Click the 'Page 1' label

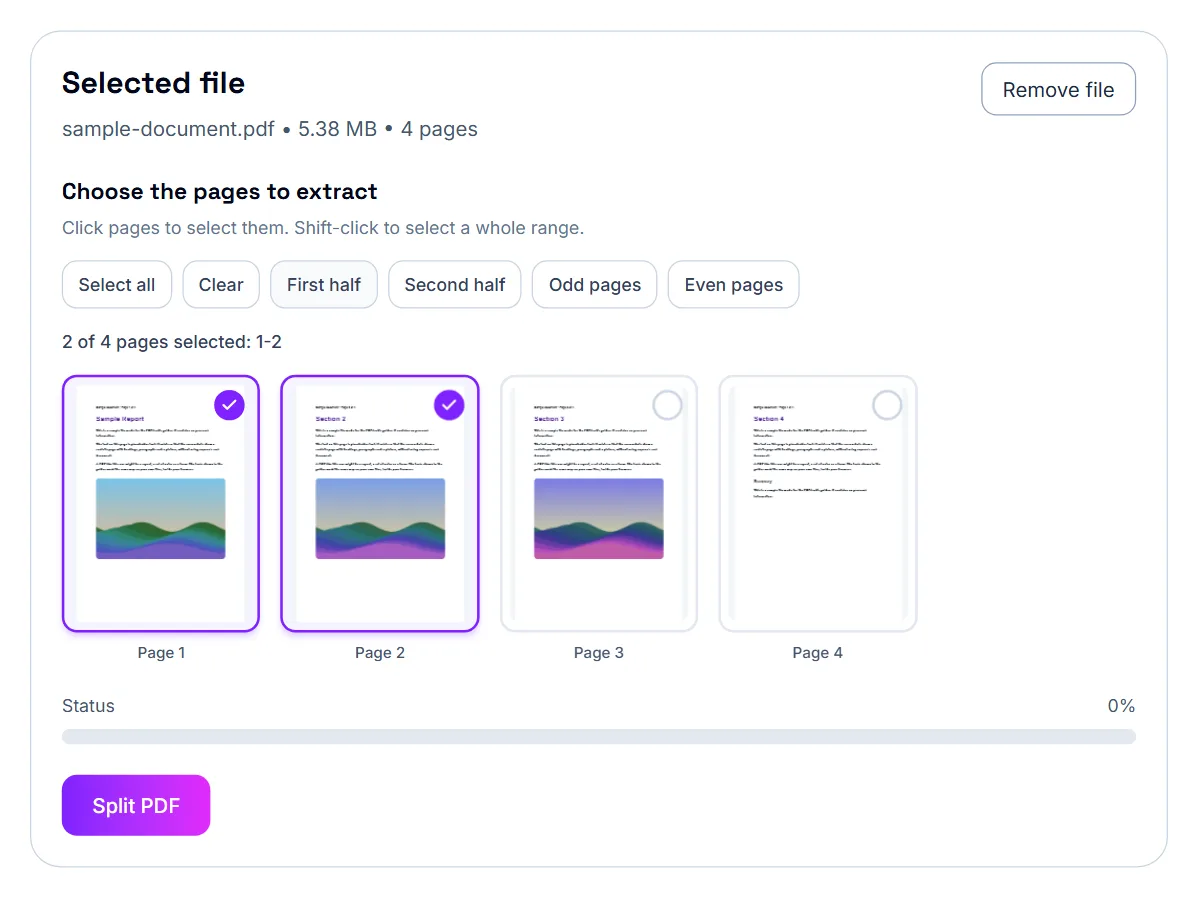[161, 652]
